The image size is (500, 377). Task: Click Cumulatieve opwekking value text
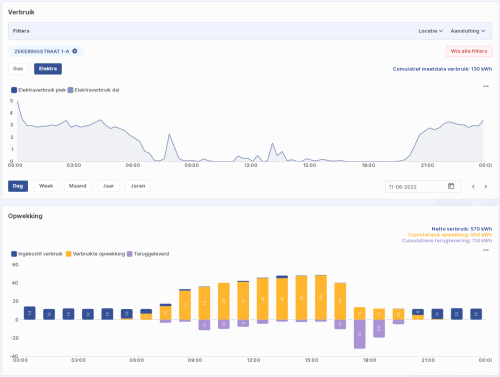click(x=450, y=235)
